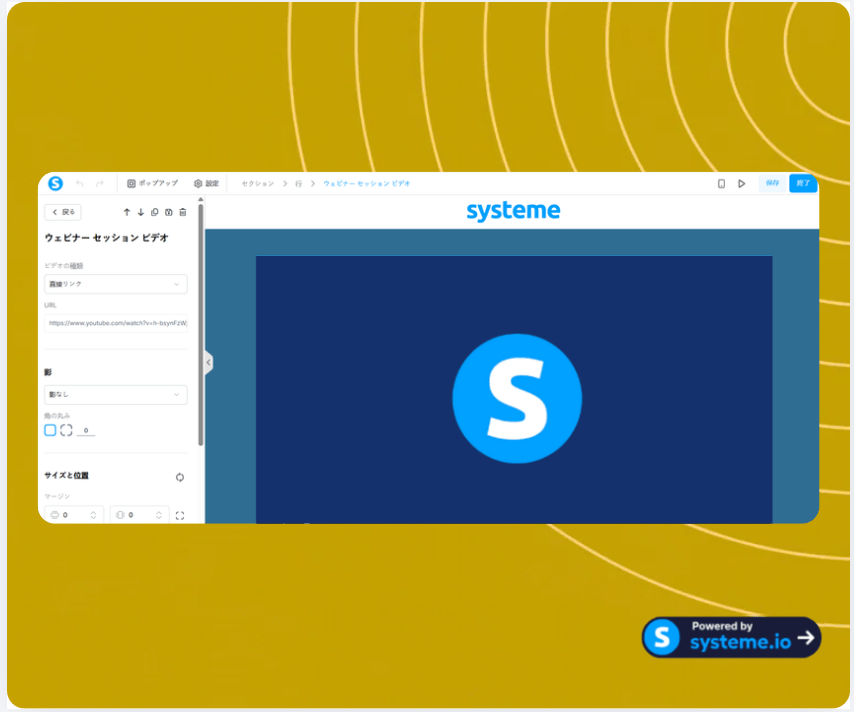Duplicate the webinar video element
Screen dimensions: 854x712
tap(155, 212)
